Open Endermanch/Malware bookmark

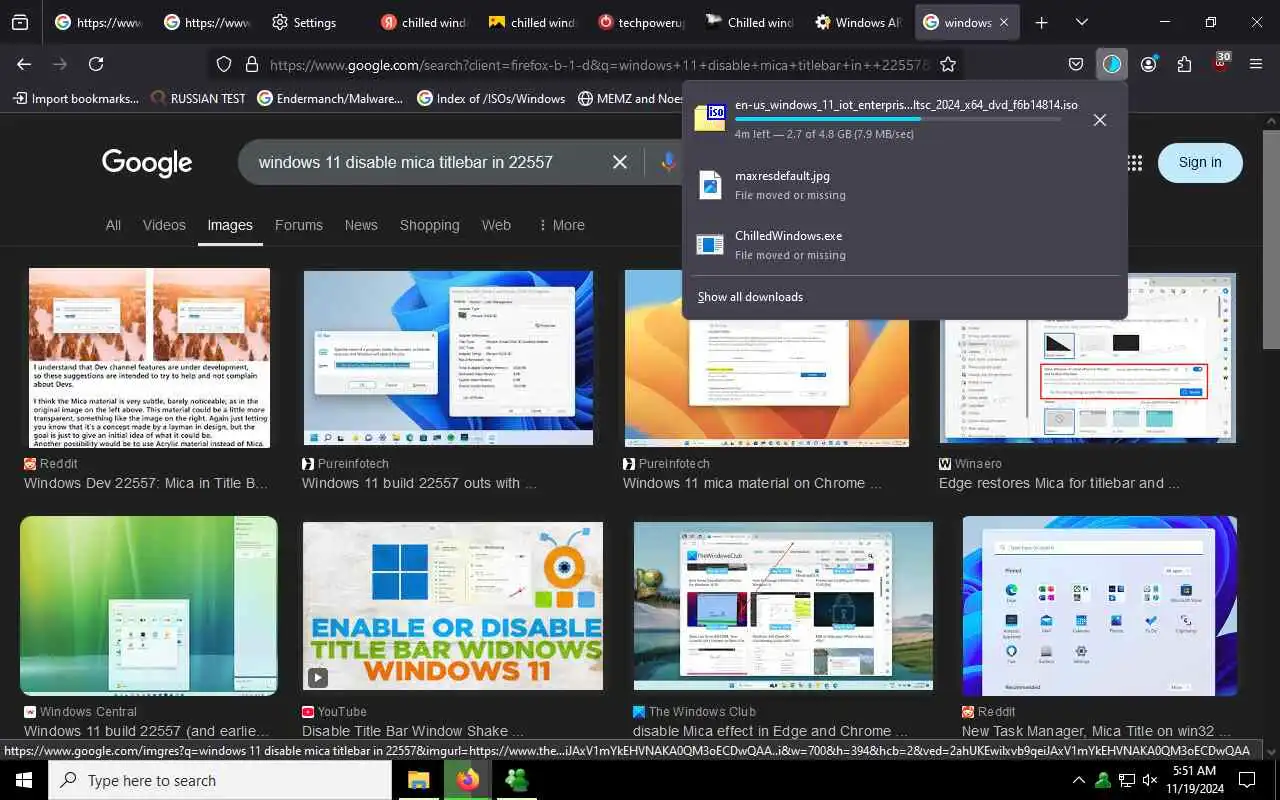pos(330,98)
